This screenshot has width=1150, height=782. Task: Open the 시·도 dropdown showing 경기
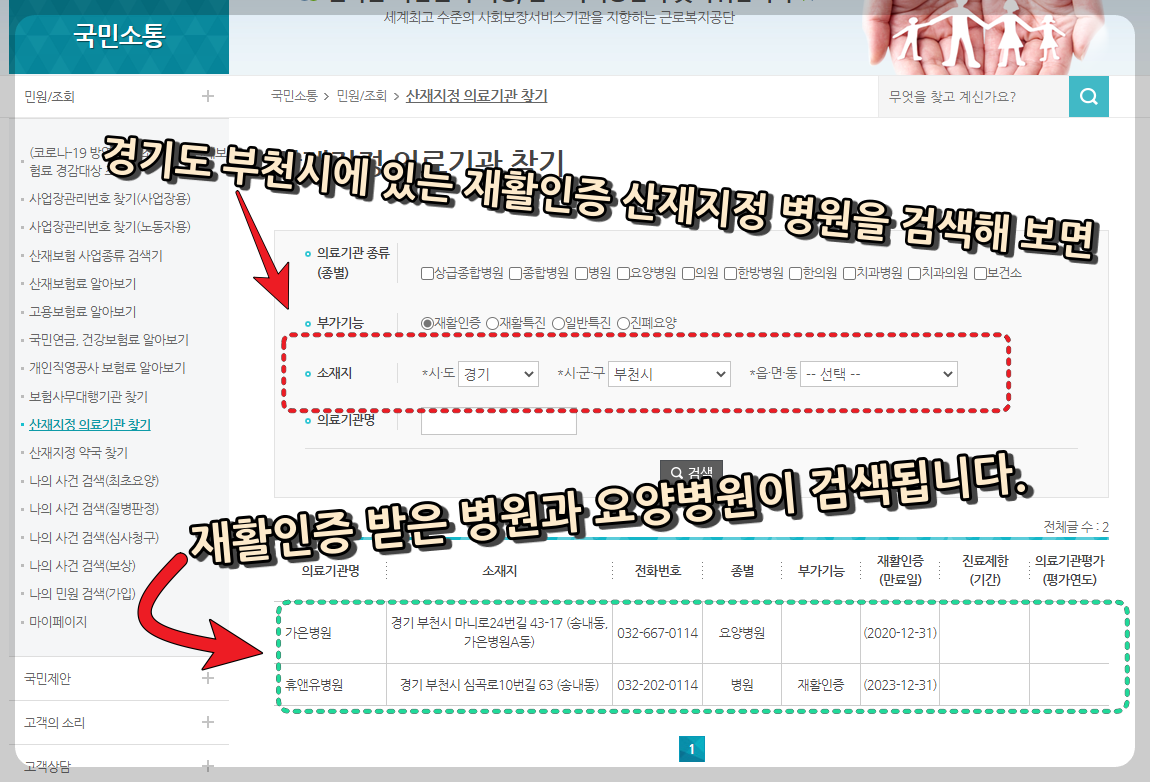[498, 374]
